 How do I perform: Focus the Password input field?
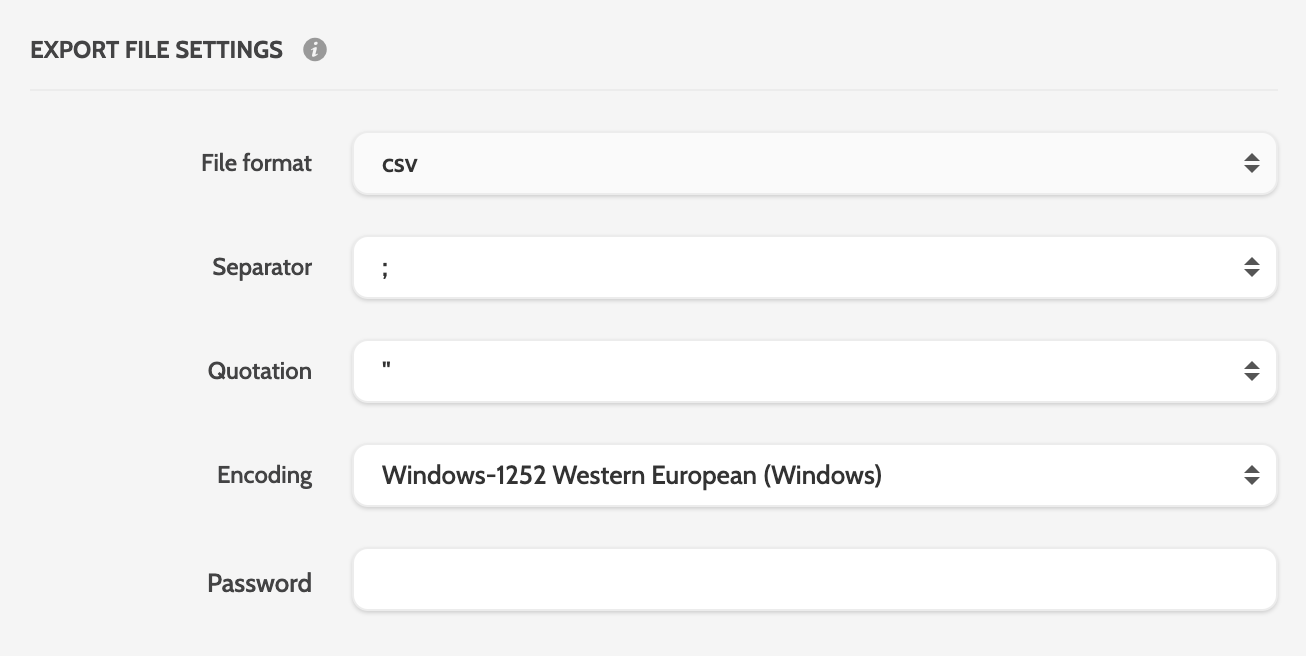click(814, 579)
